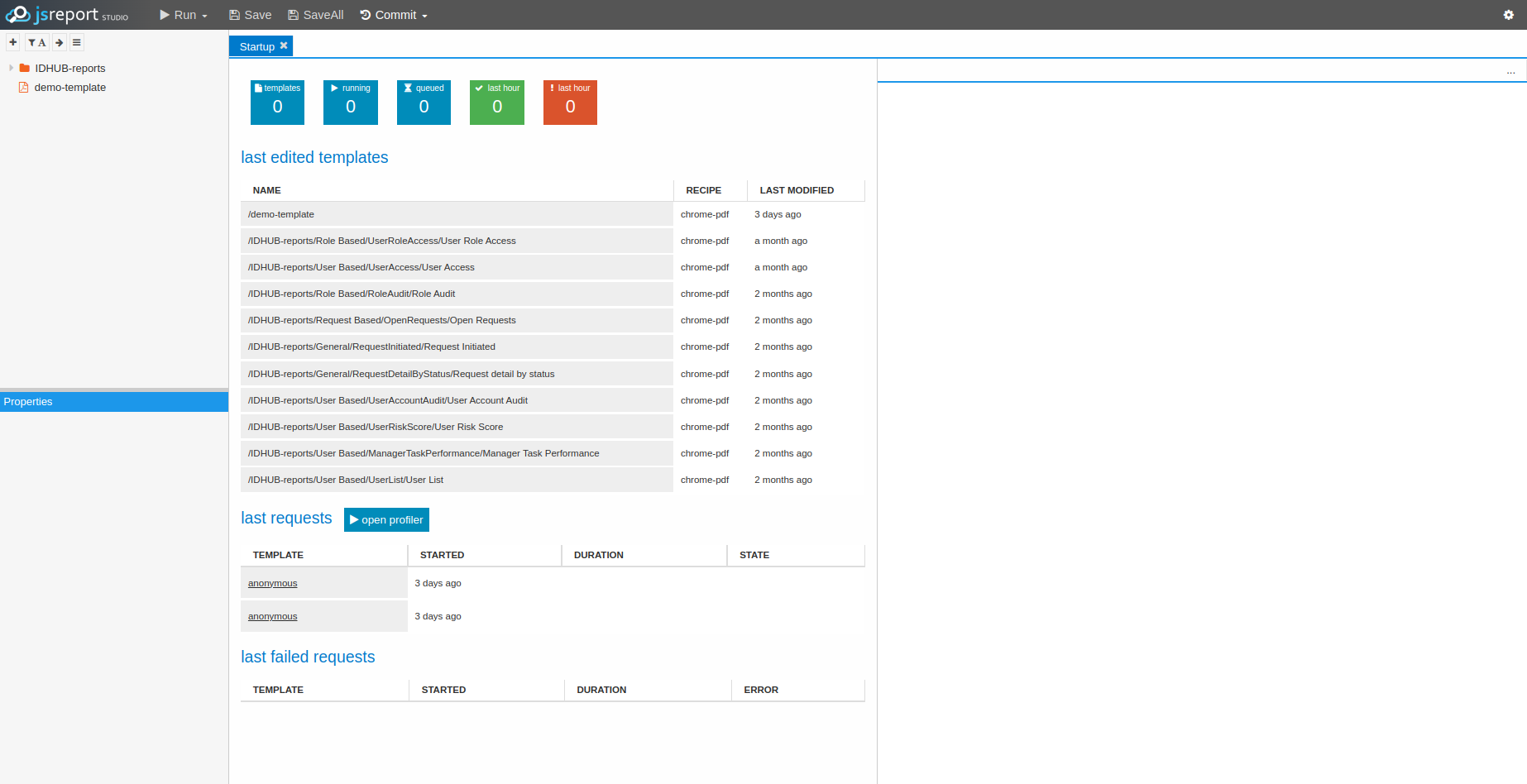1527x784 pixels.
Task: Click the open profiler button
Action: tap(386, 519)
